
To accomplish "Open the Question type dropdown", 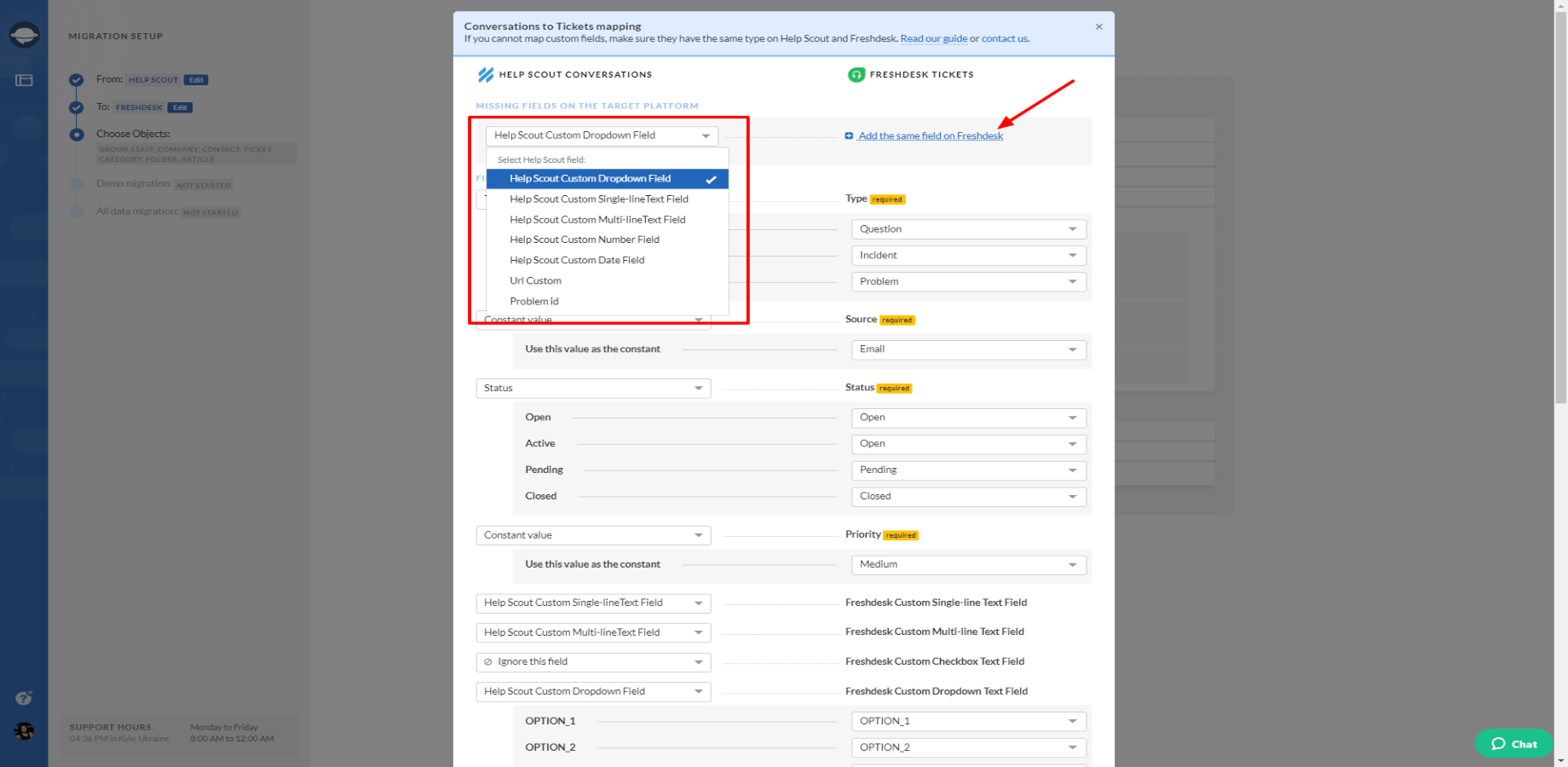I will click(969, 229).
